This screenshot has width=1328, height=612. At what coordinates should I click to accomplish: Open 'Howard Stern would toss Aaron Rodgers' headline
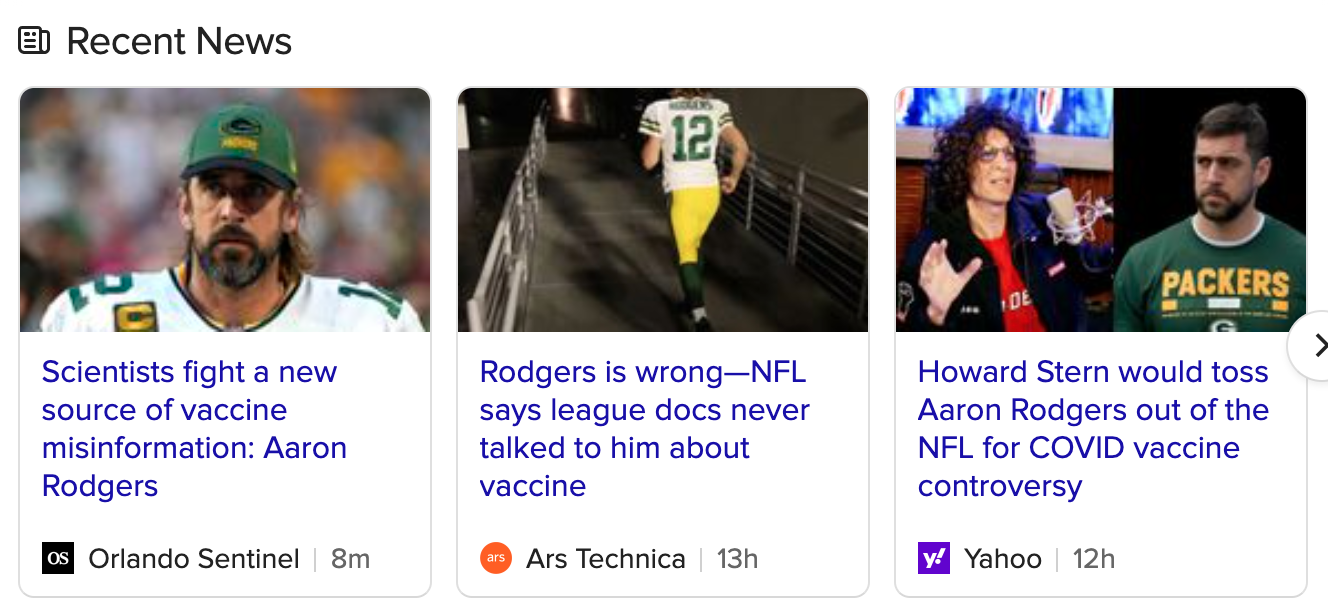click(x=1093, y=429)
